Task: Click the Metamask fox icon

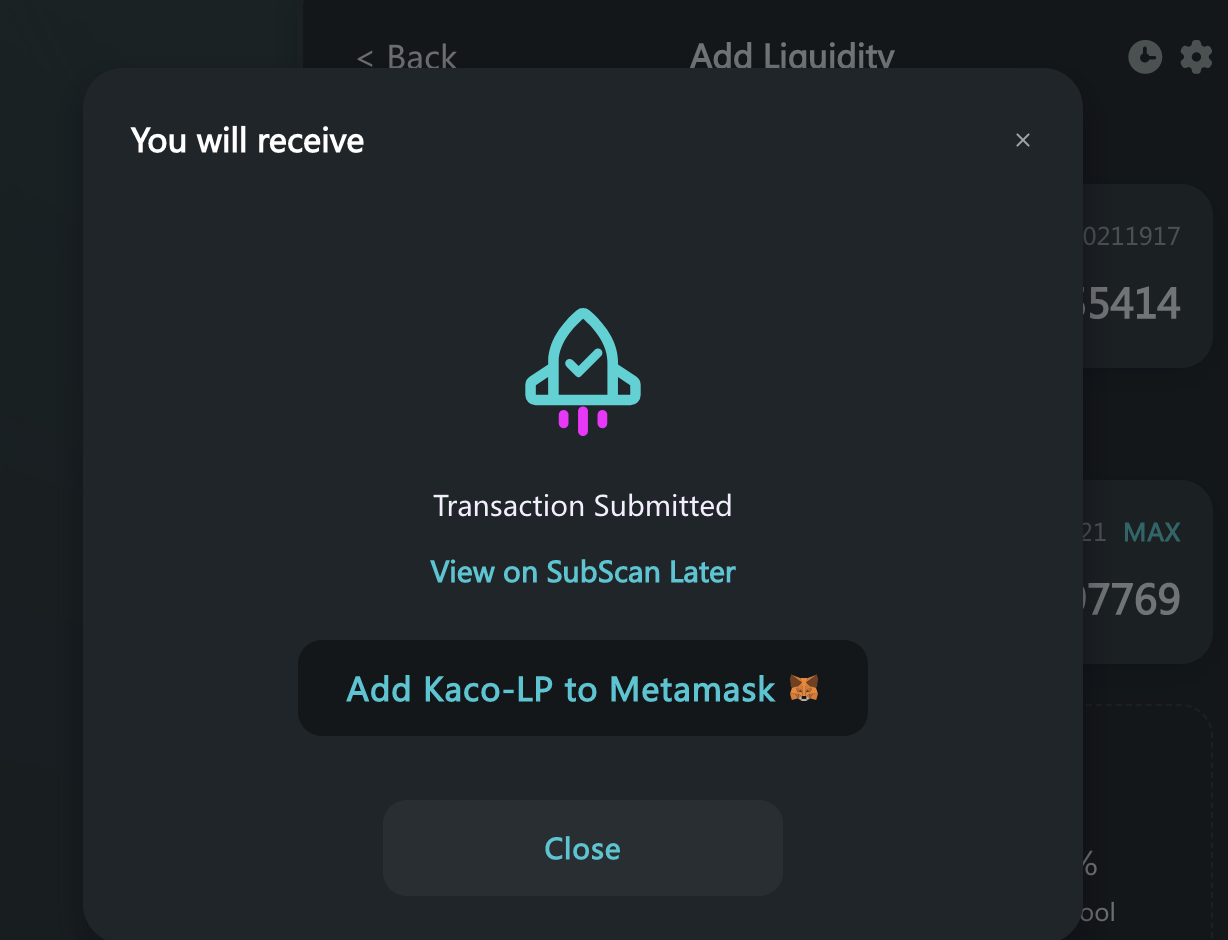Action: 804,689
